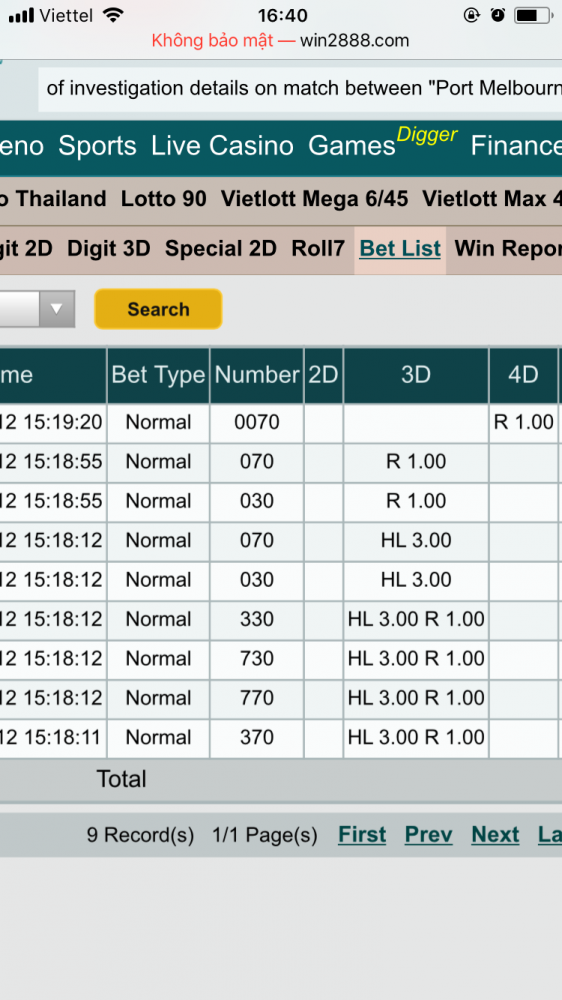The width and height of the screenshot is (562, 1000).
Task: Open the Games Digger menu
Action: [383, 144]
